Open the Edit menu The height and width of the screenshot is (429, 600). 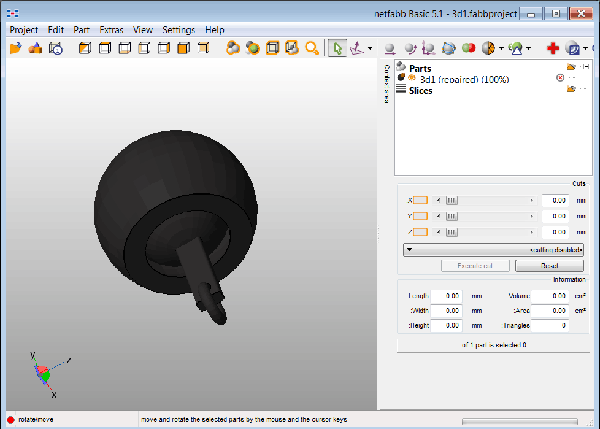point(55,30)
